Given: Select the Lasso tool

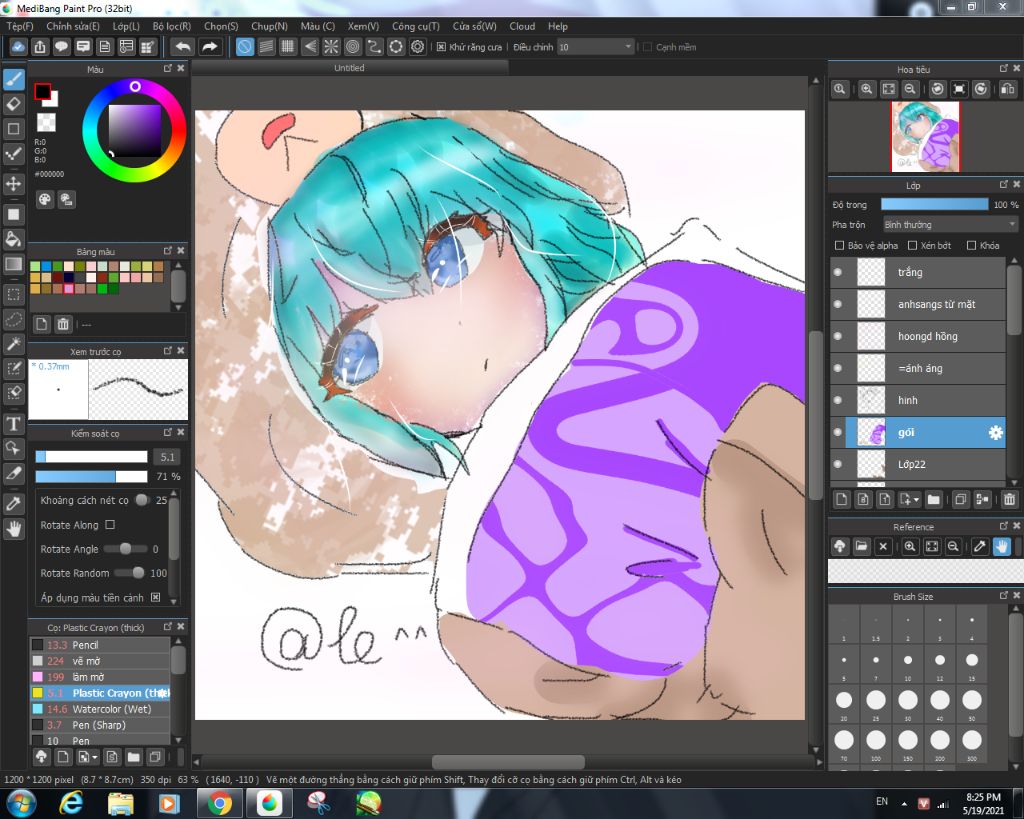Looking at the screenshot, I should point(14,319).
